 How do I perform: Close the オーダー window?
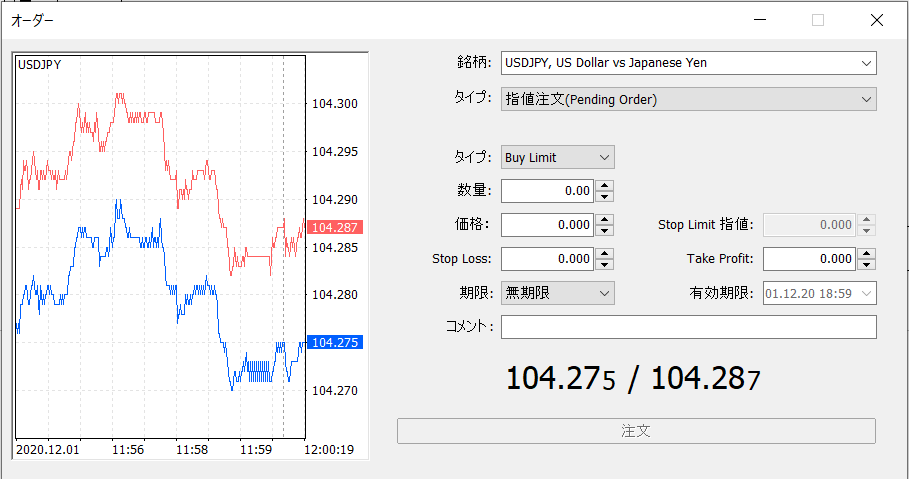pyautogui.click(x=877, y=20)
